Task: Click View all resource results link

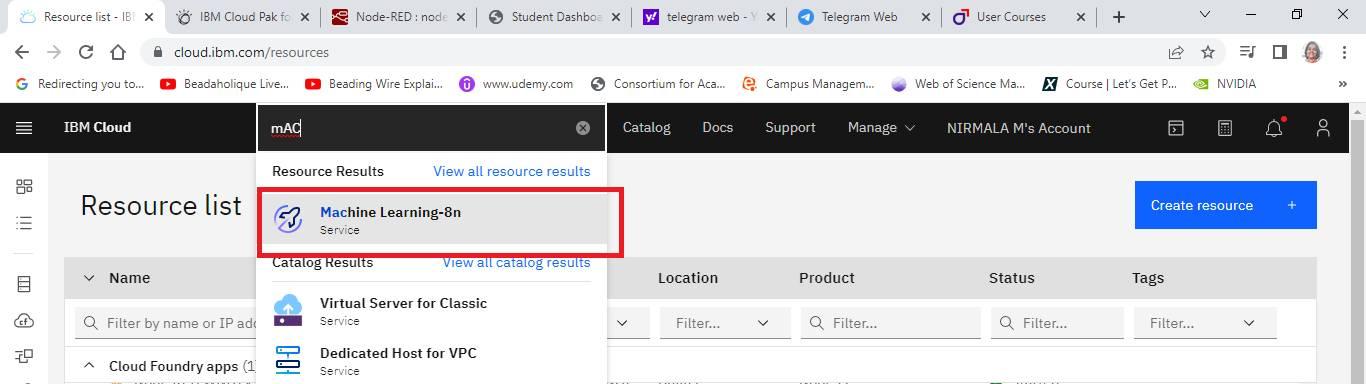Action: point(511,171)
